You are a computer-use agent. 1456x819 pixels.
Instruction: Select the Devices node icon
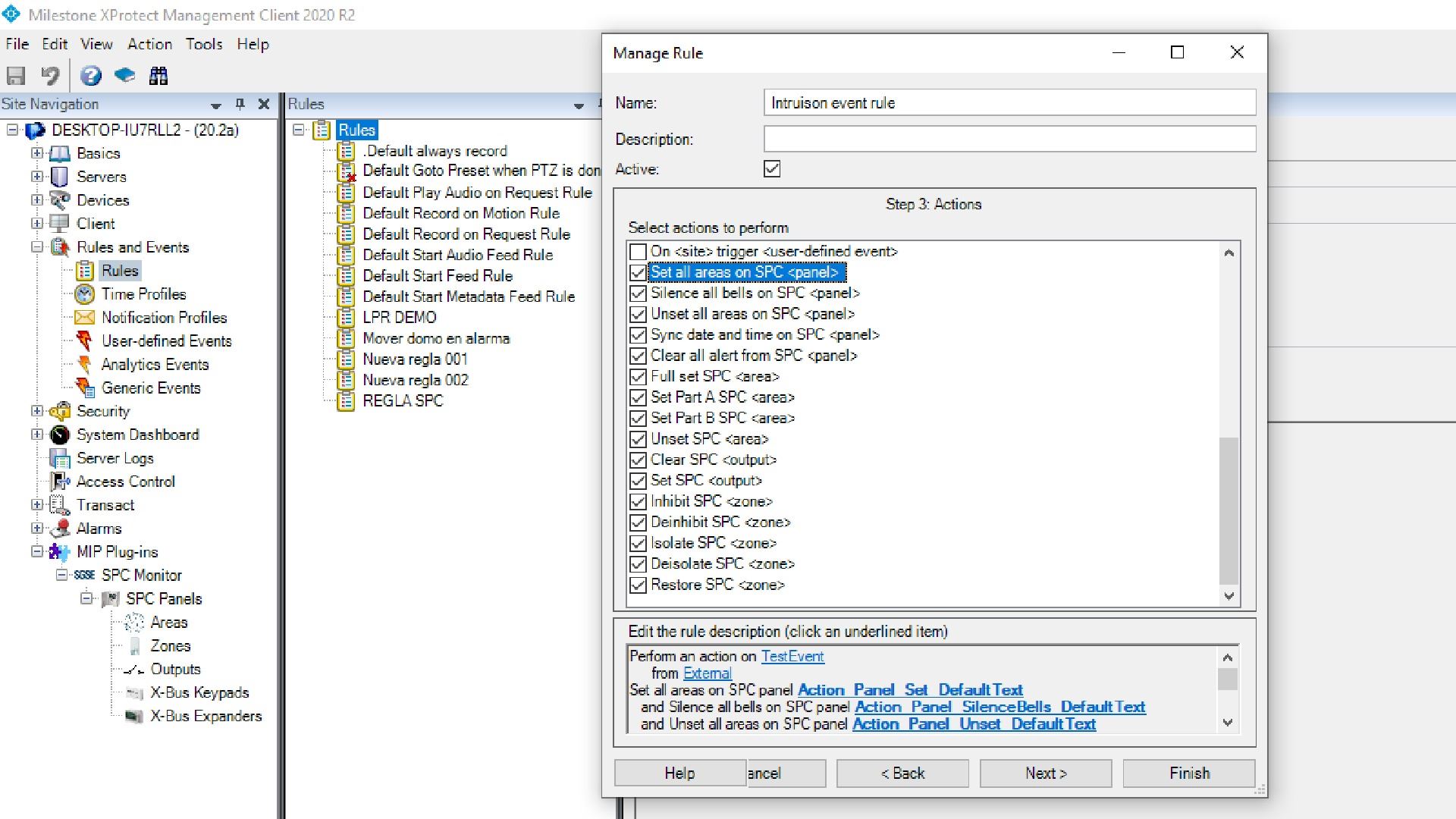(60, 201)
